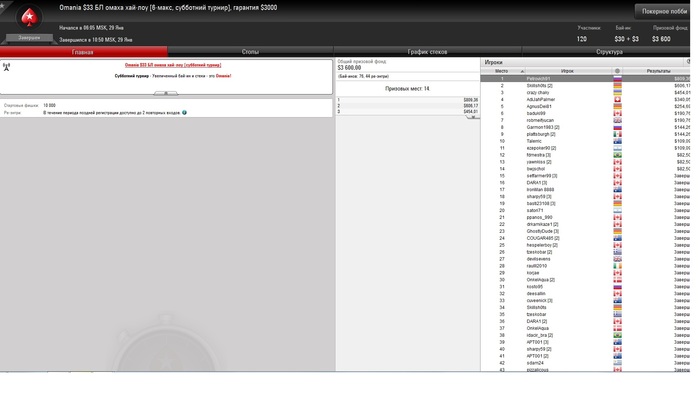Open the red Omania tournament title link
The image size is (700, 394).
[x=173, y=65]
